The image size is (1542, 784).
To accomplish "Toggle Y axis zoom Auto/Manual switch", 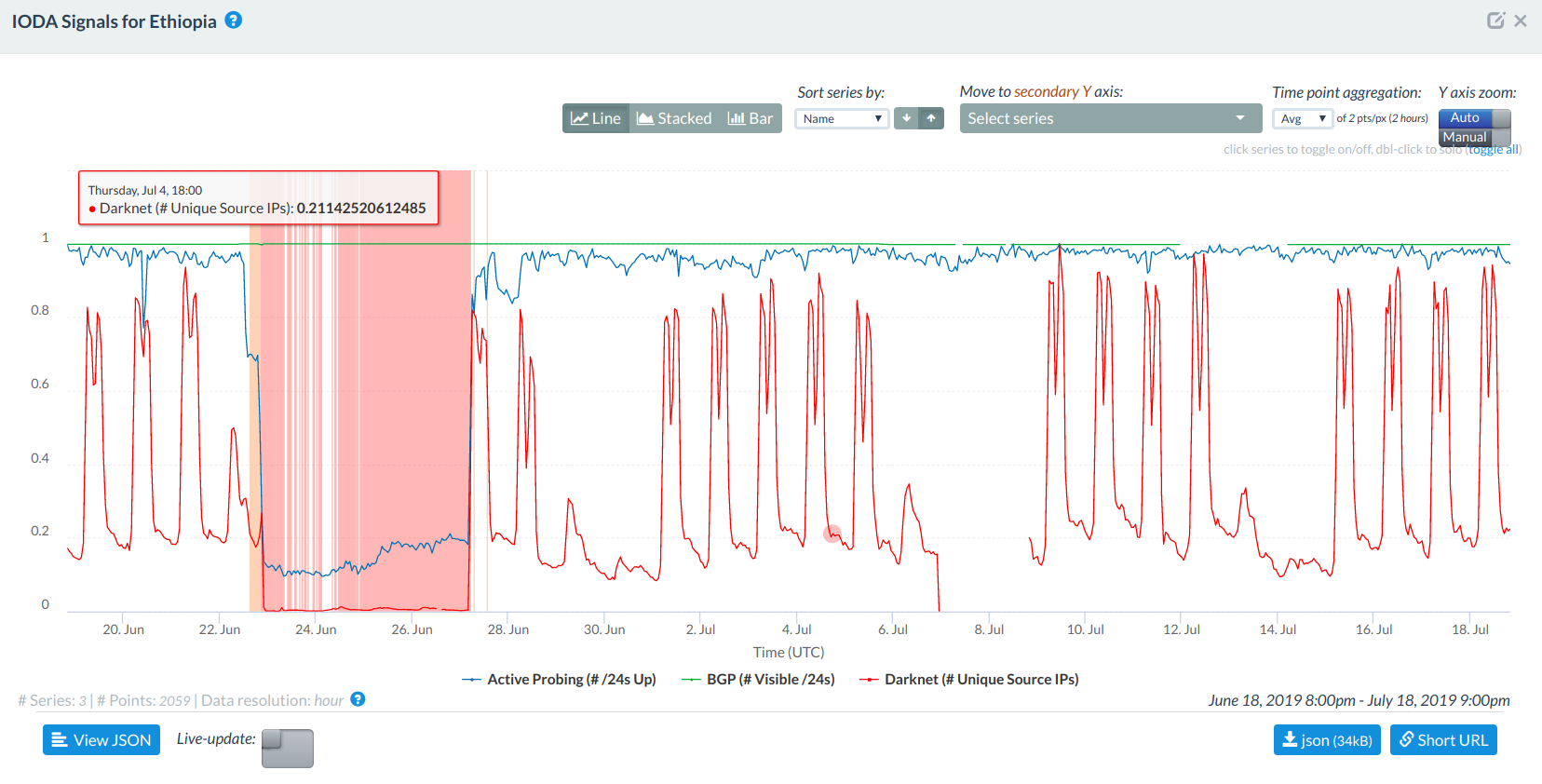I will (x=1474, y=128).
